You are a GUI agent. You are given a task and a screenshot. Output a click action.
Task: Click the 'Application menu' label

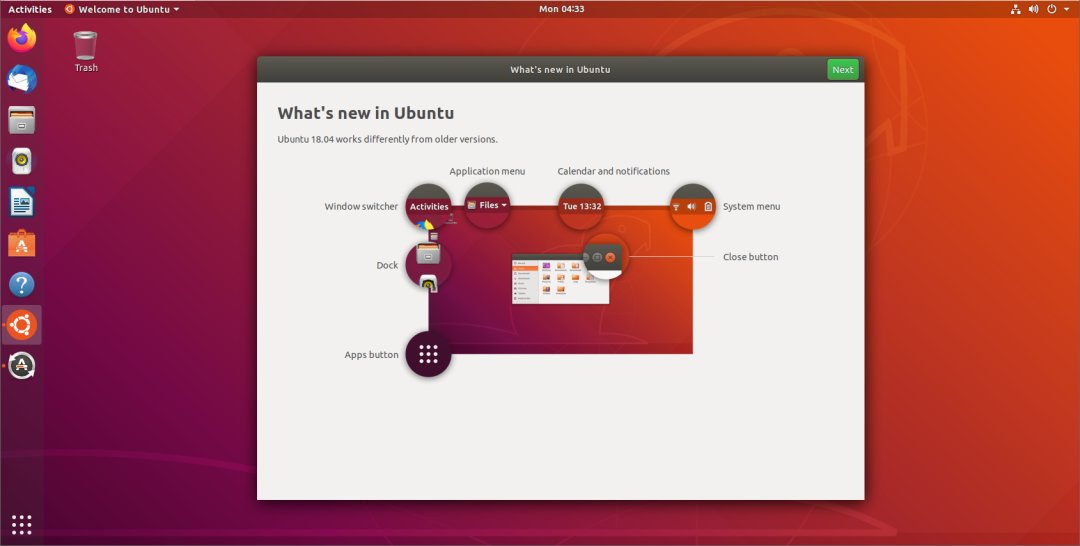point(487,171)
